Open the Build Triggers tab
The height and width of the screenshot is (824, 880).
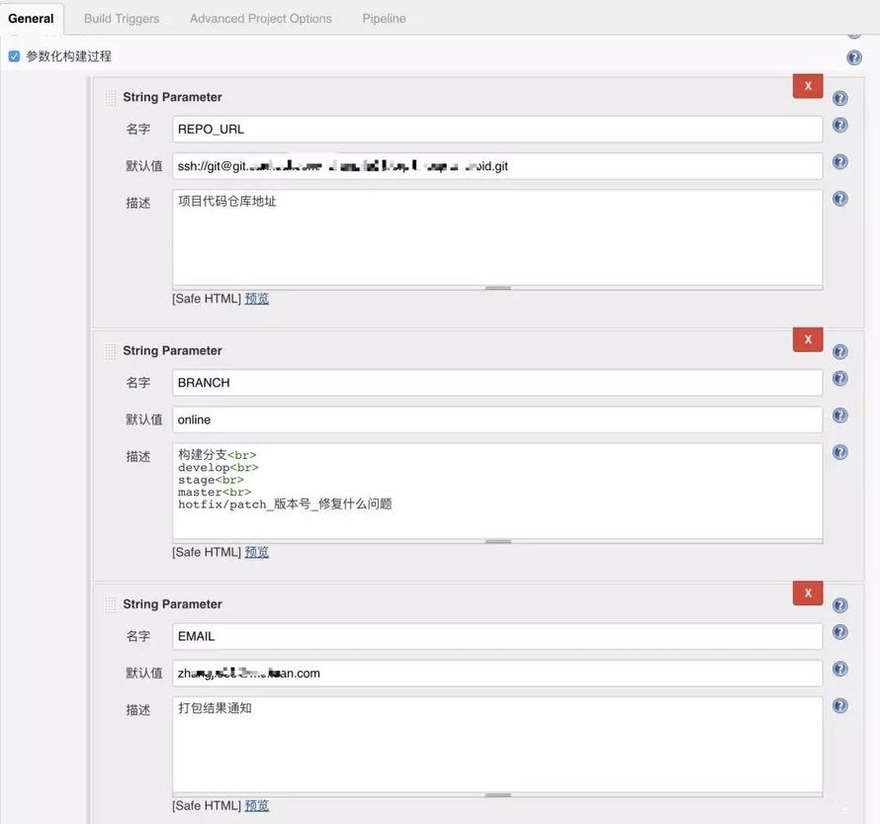pos(122,19)
